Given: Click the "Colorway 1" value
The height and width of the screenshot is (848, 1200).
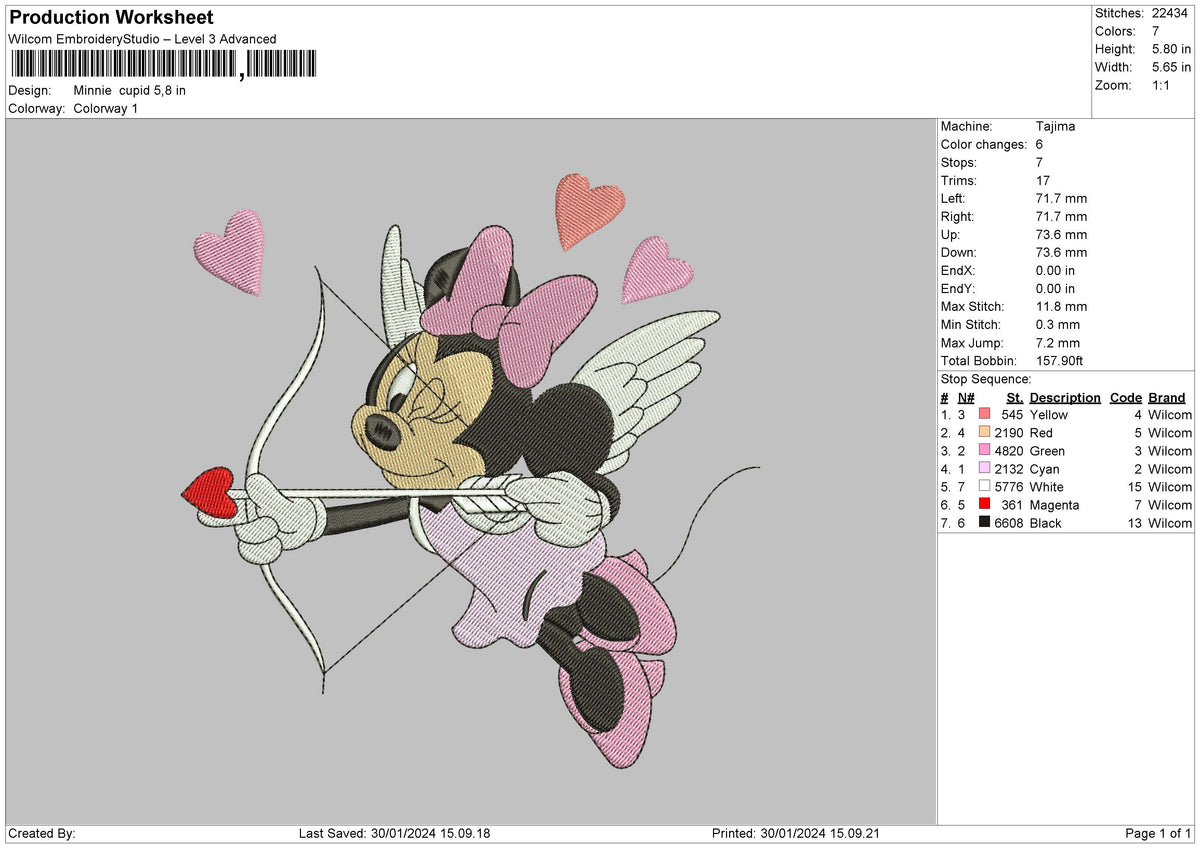Looking at the screenshot, I should coord(106,108).
